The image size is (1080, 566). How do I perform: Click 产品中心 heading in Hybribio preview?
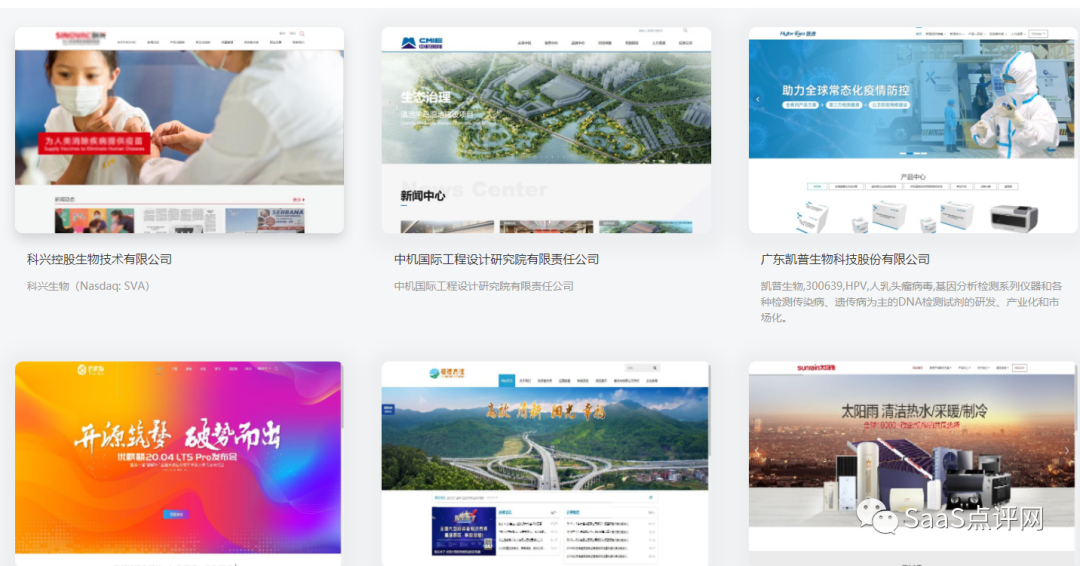click(x=913, y=177)
